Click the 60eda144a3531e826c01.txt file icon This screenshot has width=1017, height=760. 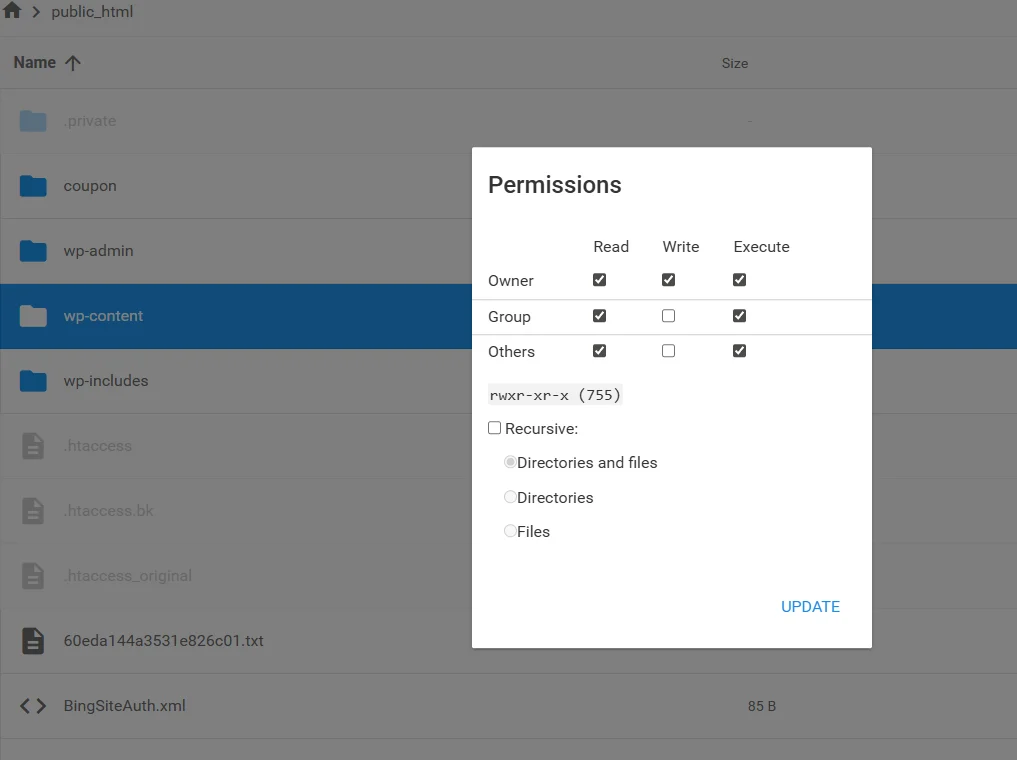tap(33, 641)
